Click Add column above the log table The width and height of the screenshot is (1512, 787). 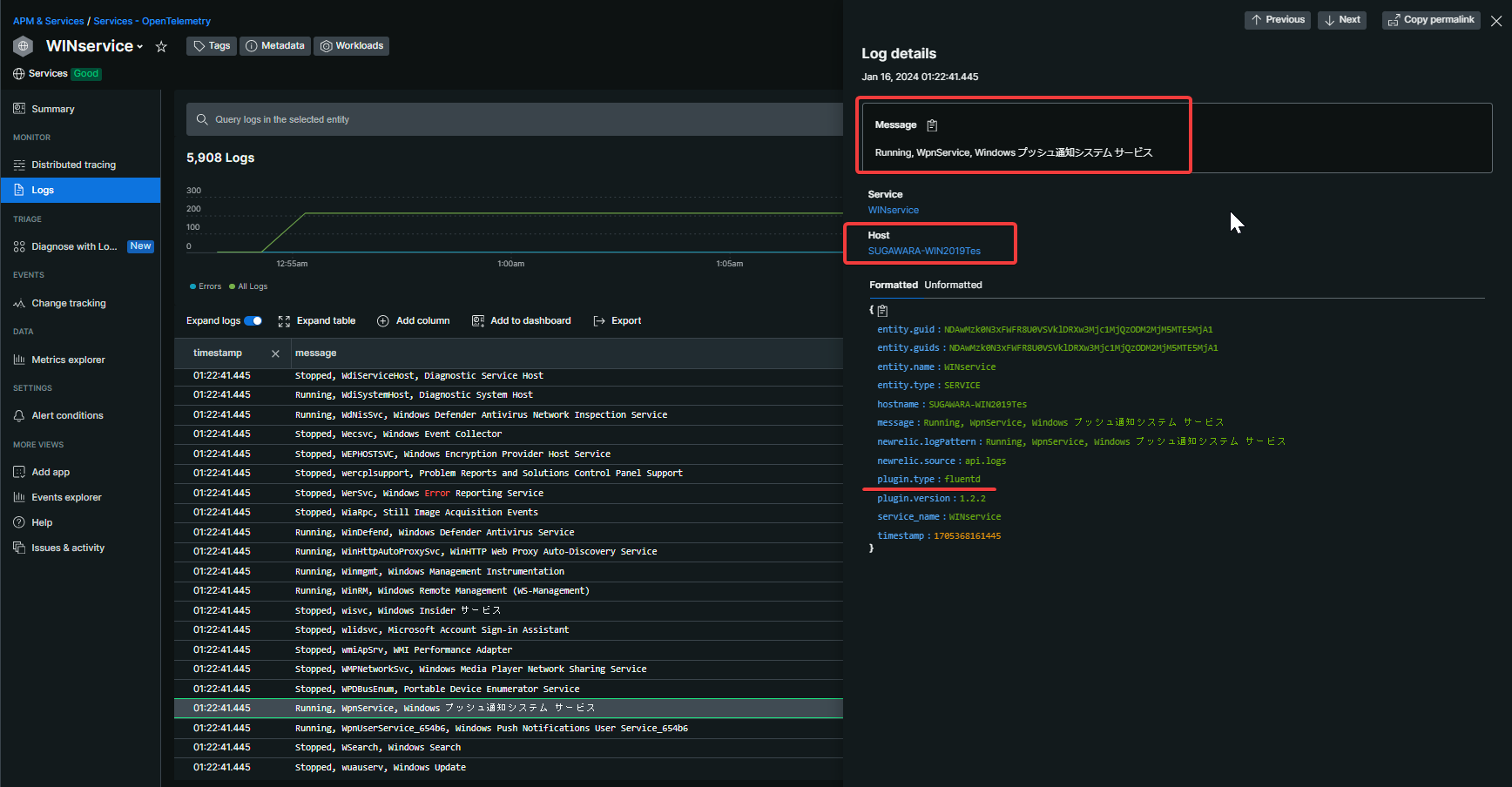[x=414, y=320]
